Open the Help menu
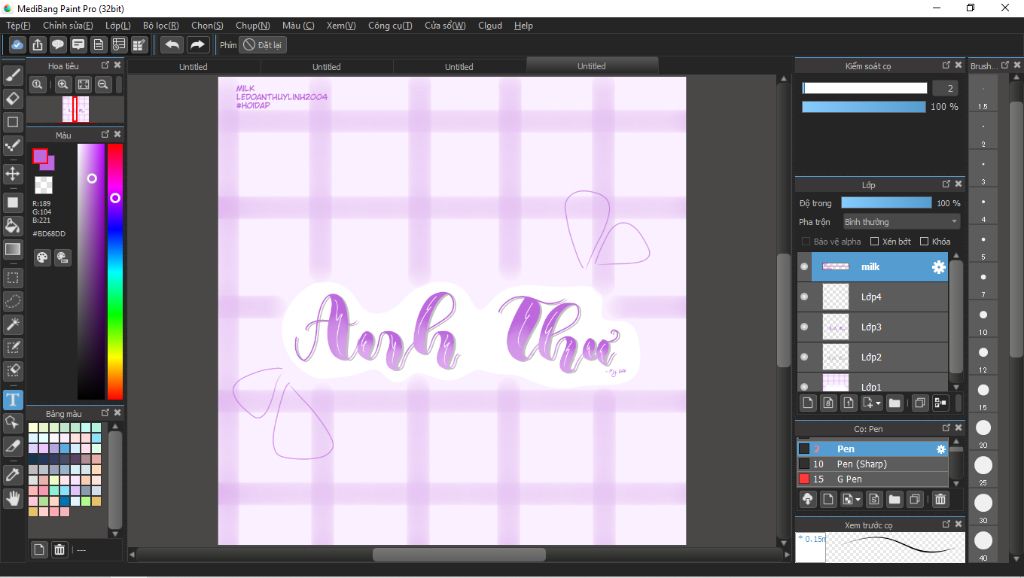This screenshot has width=1024, height=578. tap(524, 25)
